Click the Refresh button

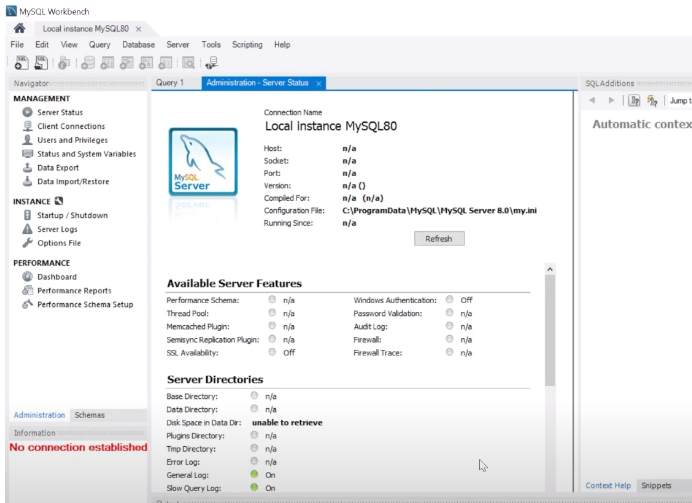439,239
